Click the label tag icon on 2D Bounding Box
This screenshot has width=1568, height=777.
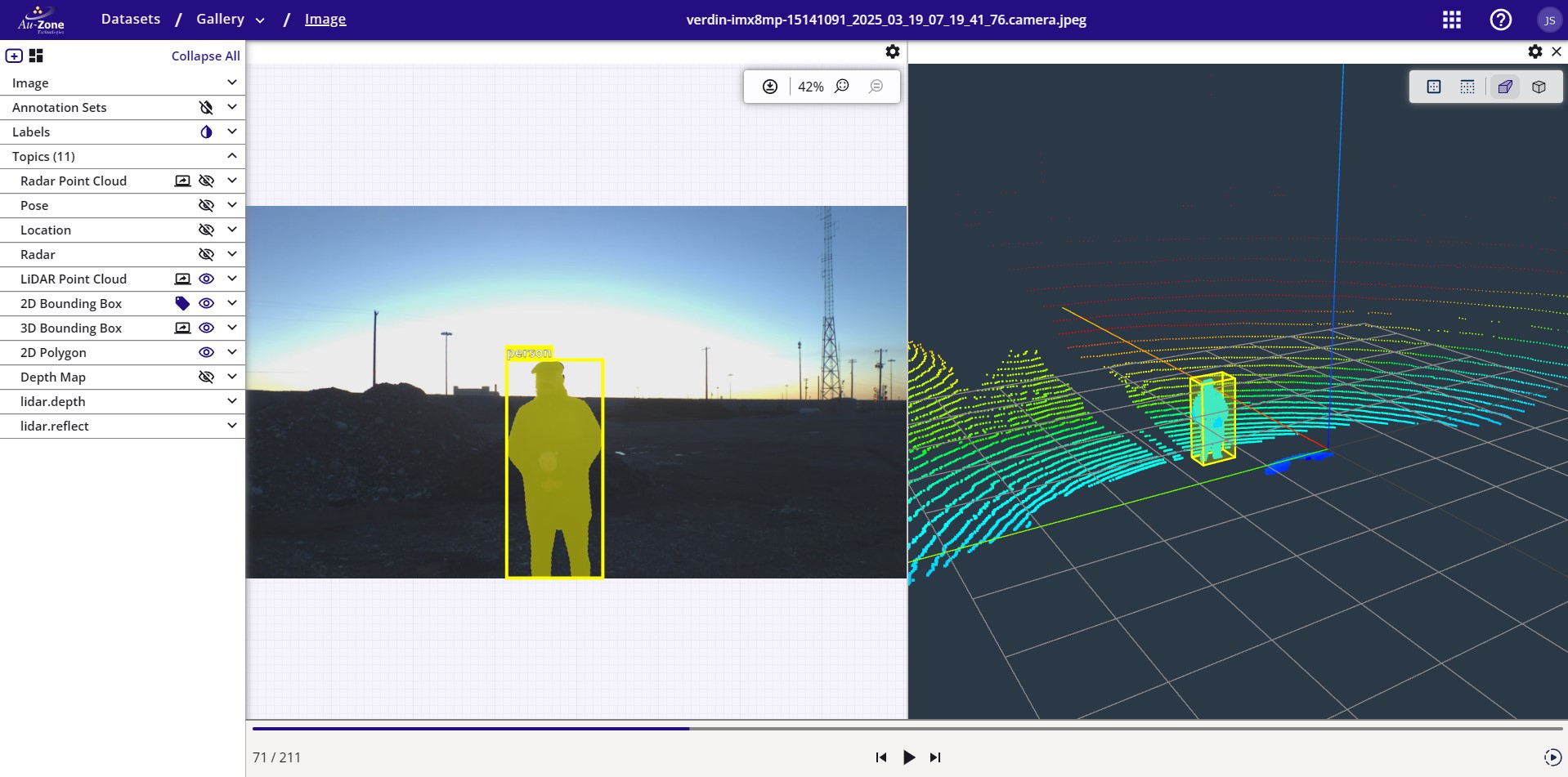click(x=182, y=303)
